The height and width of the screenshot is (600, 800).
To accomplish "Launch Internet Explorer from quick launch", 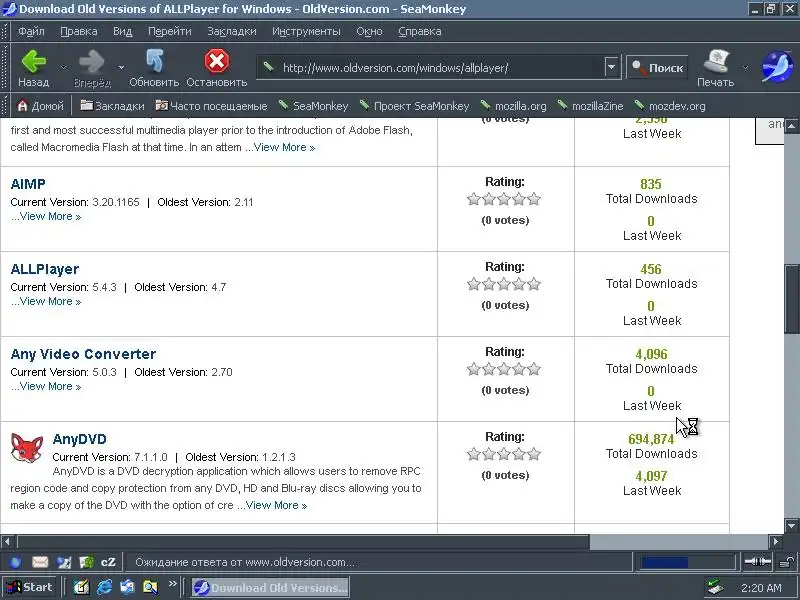I will point(104,587).
